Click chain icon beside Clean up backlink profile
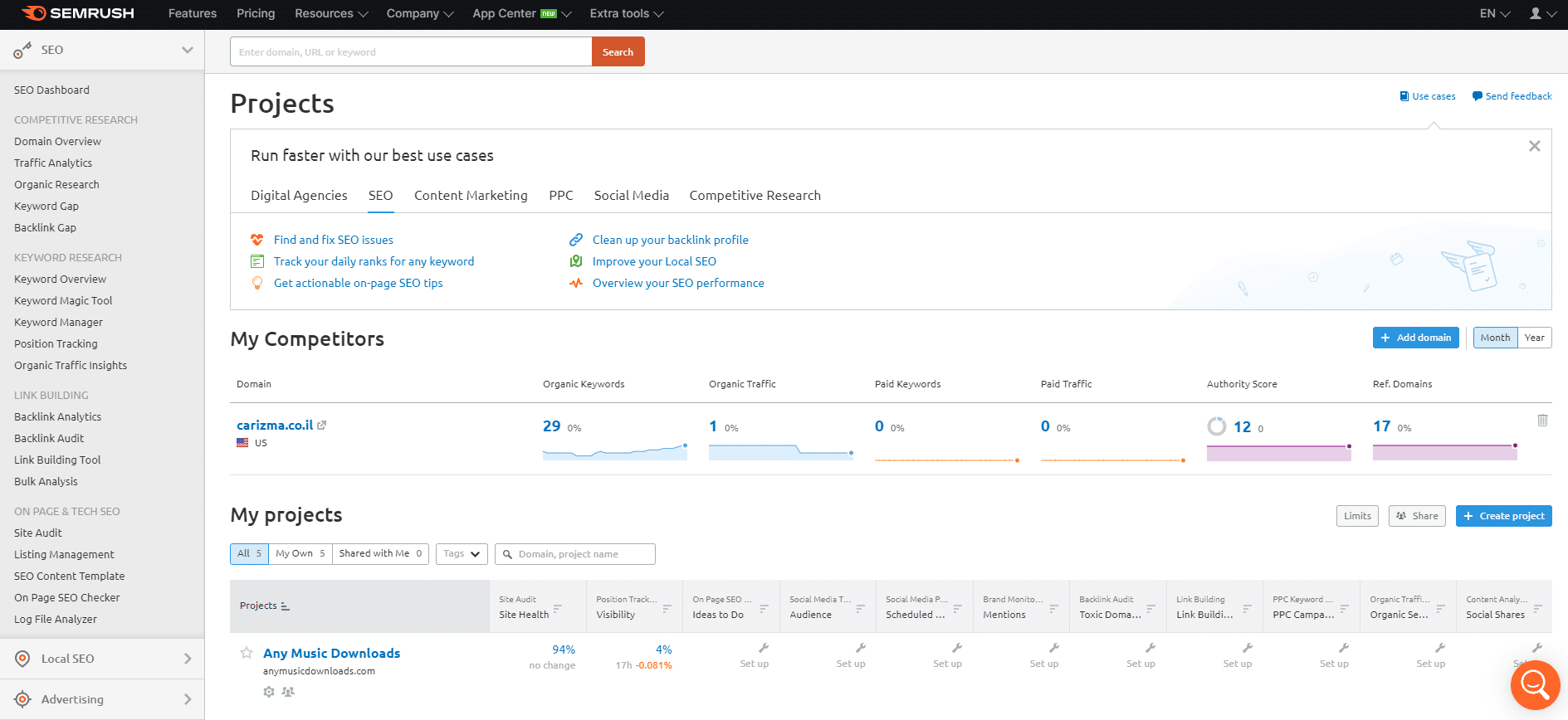 [x=576, y=240]
